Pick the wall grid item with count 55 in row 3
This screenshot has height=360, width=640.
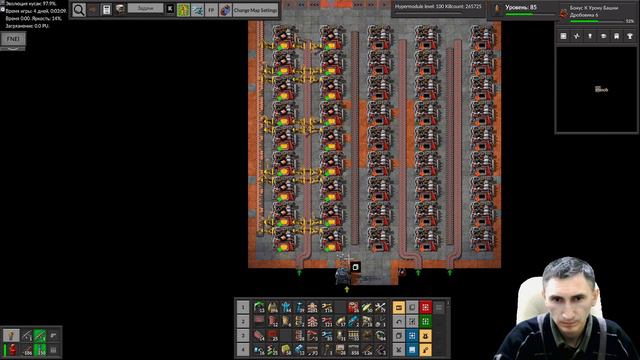353,336
